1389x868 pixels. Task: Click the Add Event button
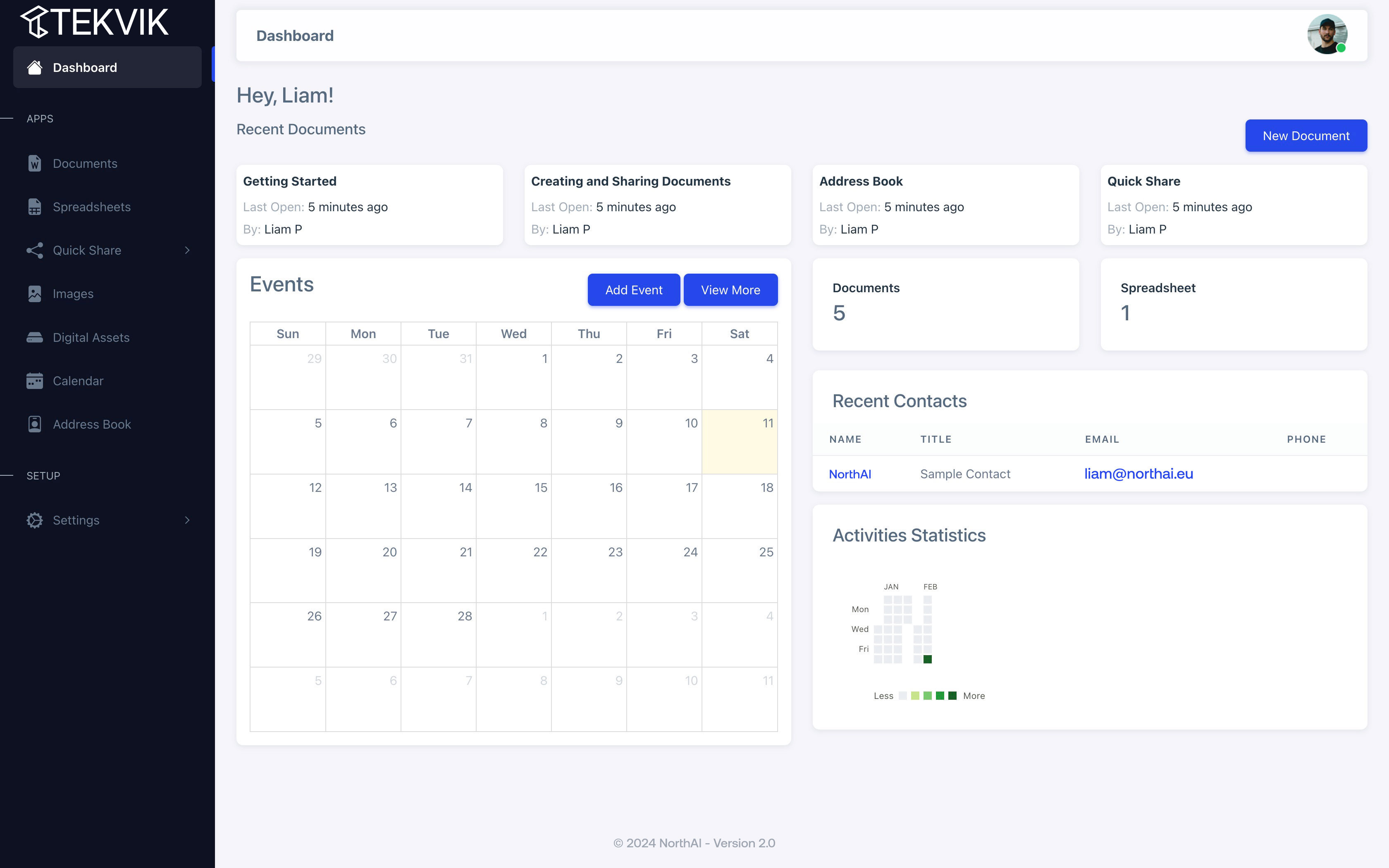[x=634, y=289]
